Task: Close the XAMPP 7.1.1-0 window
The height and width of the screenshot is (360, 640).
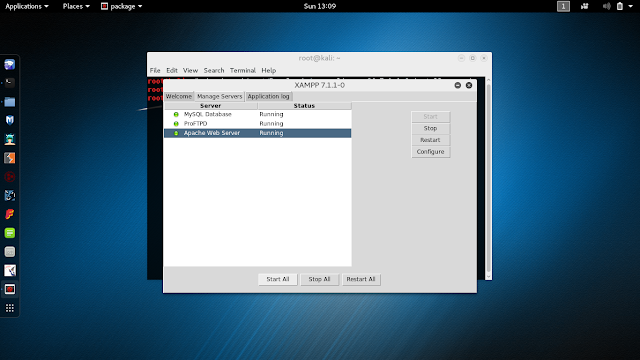Action: [469, 85]
